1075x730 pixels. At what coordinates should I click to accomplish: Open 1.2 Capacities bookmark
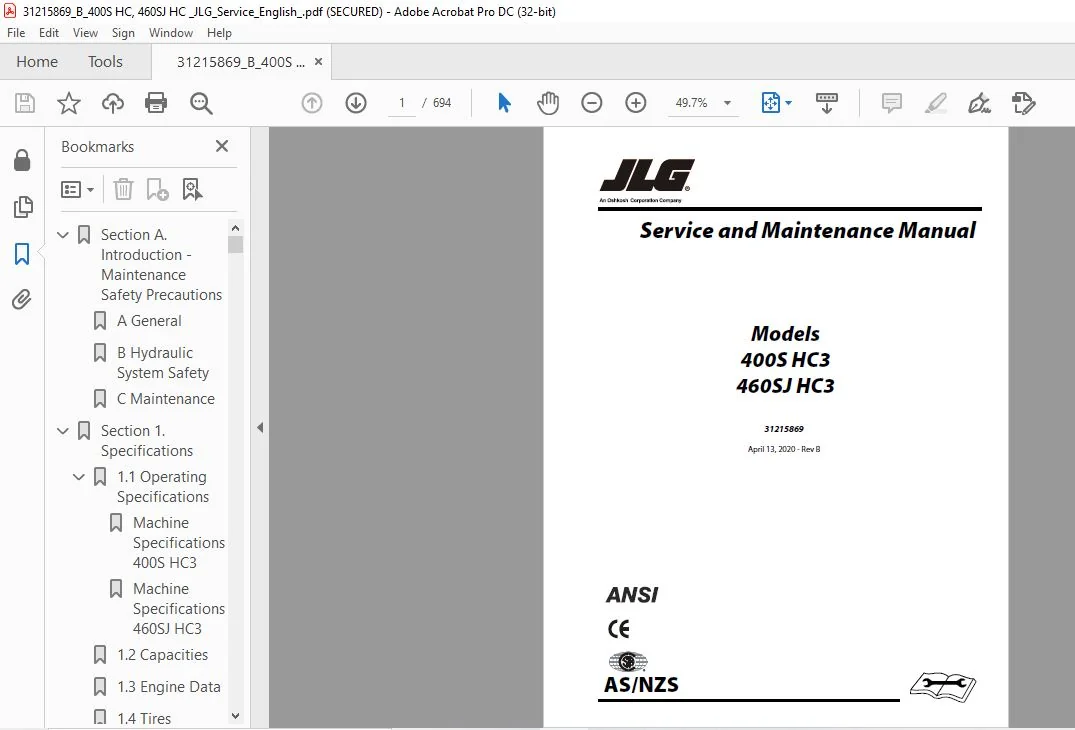tap(162, 655)
